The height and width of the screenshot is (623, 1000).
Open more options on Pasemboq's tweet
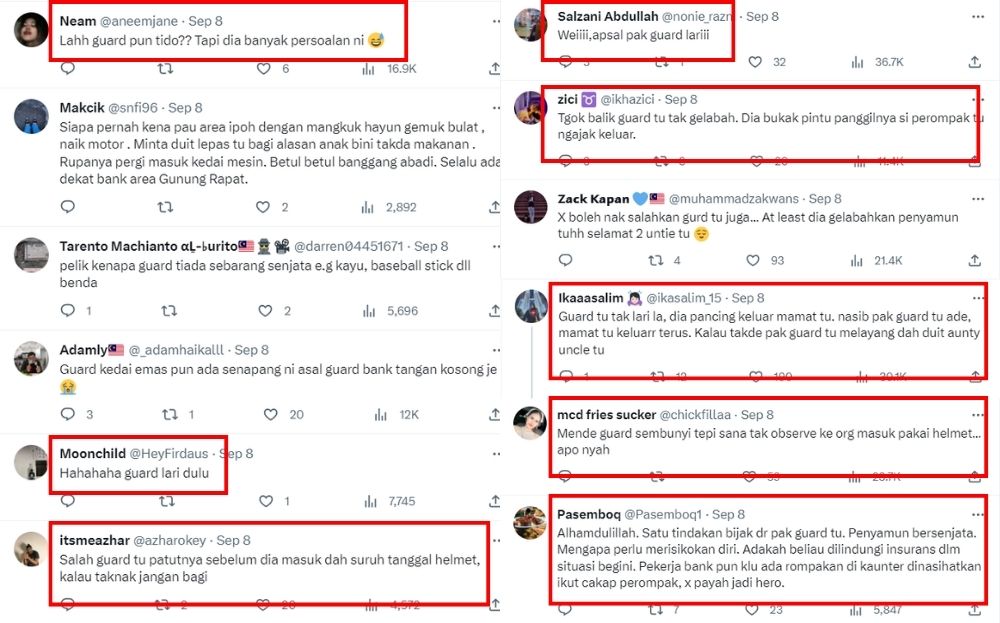pyautogui.click(x=978, y=514)
